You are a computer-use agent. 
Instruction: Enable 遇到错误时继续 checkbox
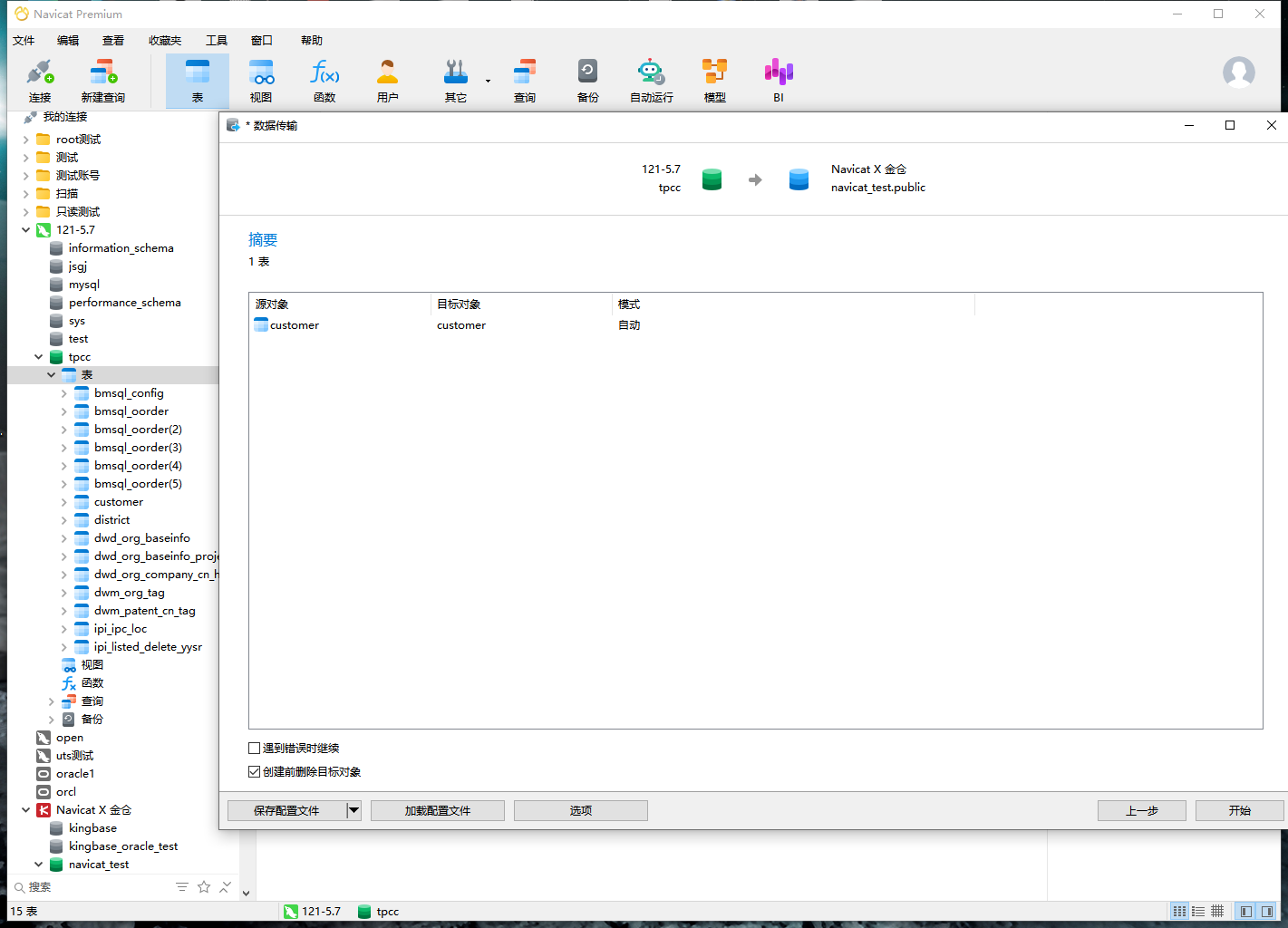pyautogui.click(x=255, y=749)
